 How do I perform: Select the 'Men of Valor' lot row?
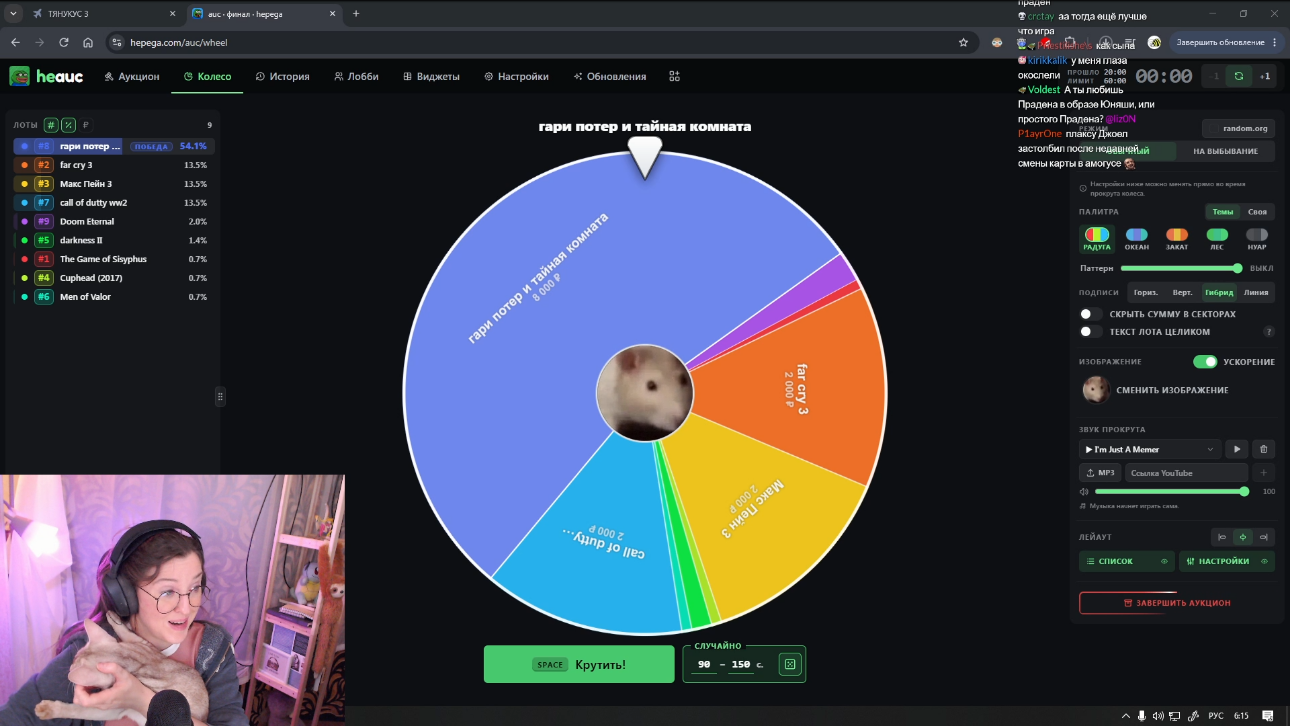pyautogui.click(x=113, y=297)
